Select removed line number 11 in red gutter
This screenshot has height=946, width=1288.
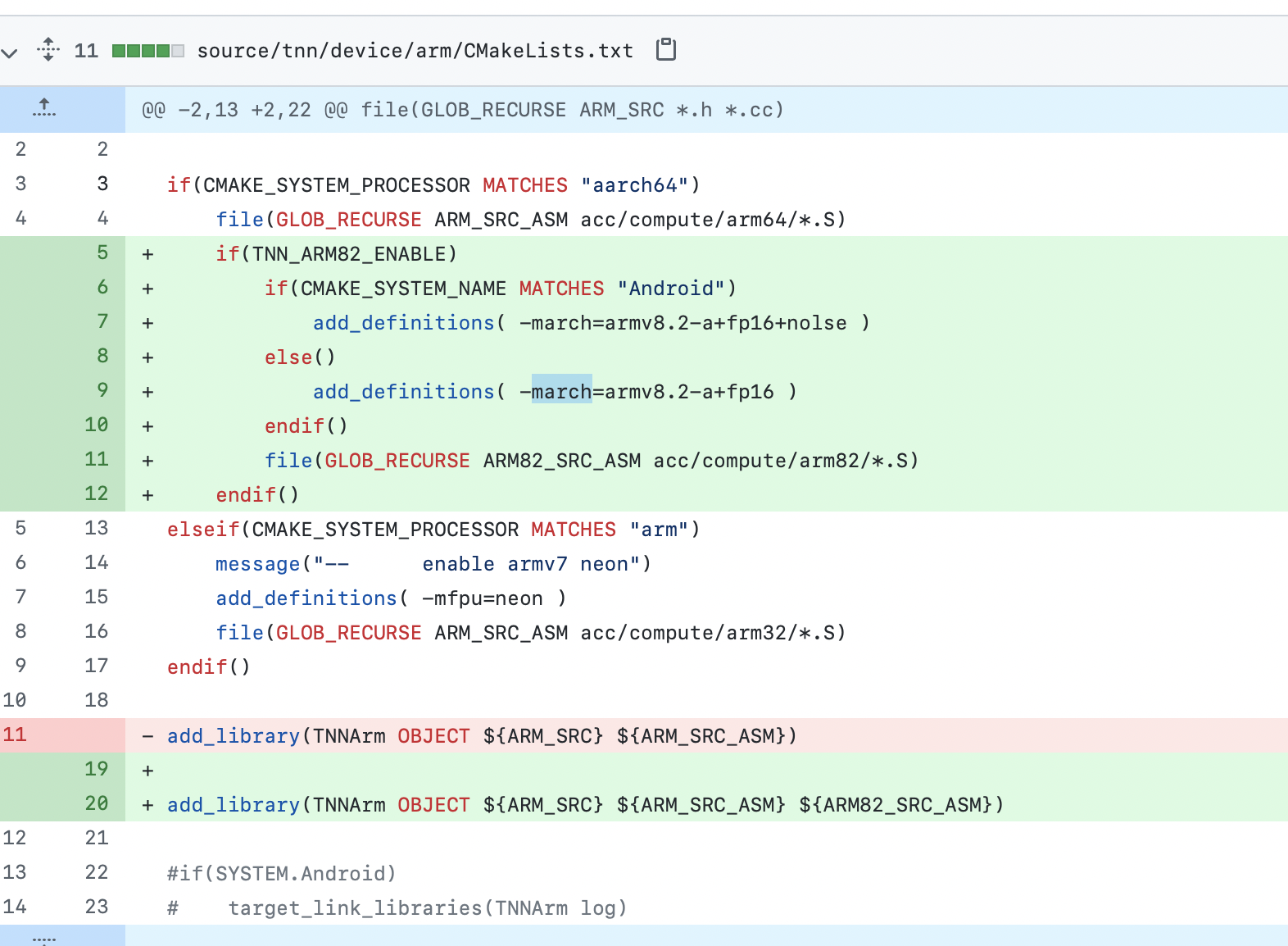(x=15, y=735)
